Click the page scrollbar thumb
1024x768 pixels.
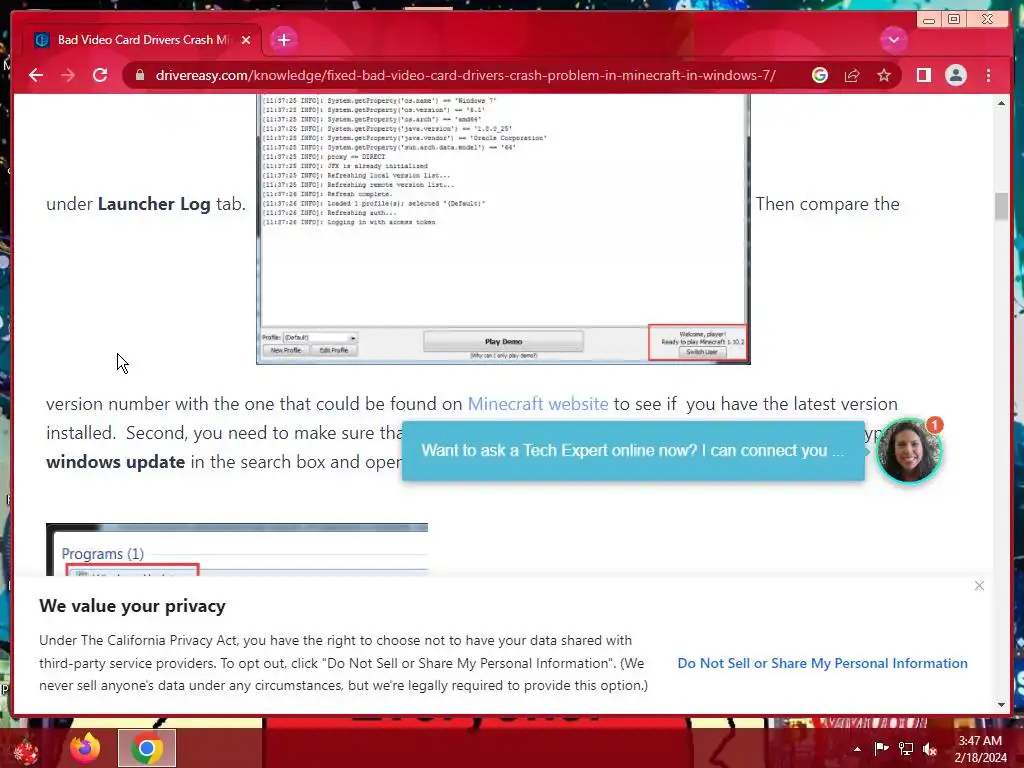tap(1001, 206)
